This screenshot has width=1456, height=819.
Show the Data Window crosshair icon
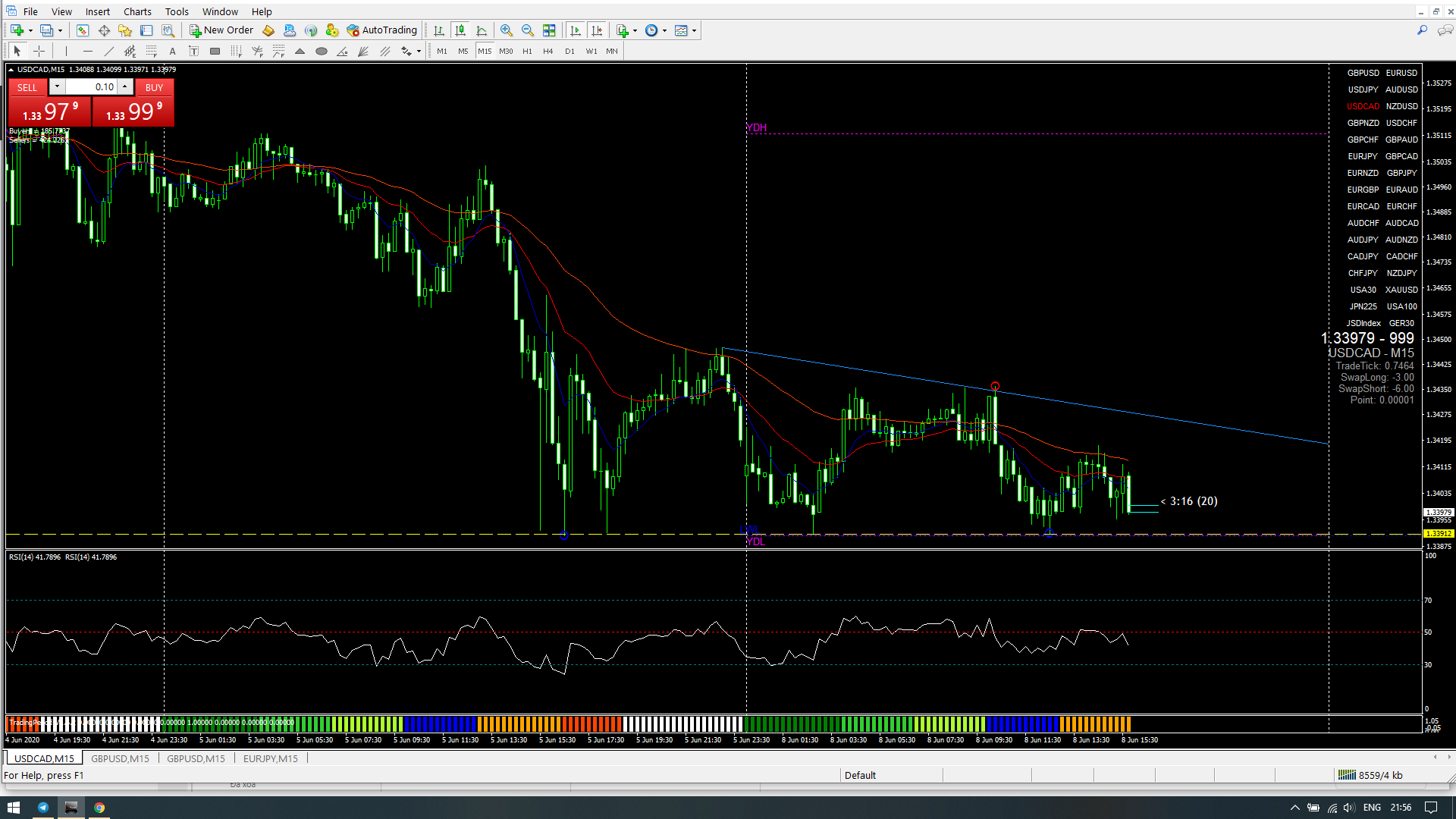tap(104, 30)
